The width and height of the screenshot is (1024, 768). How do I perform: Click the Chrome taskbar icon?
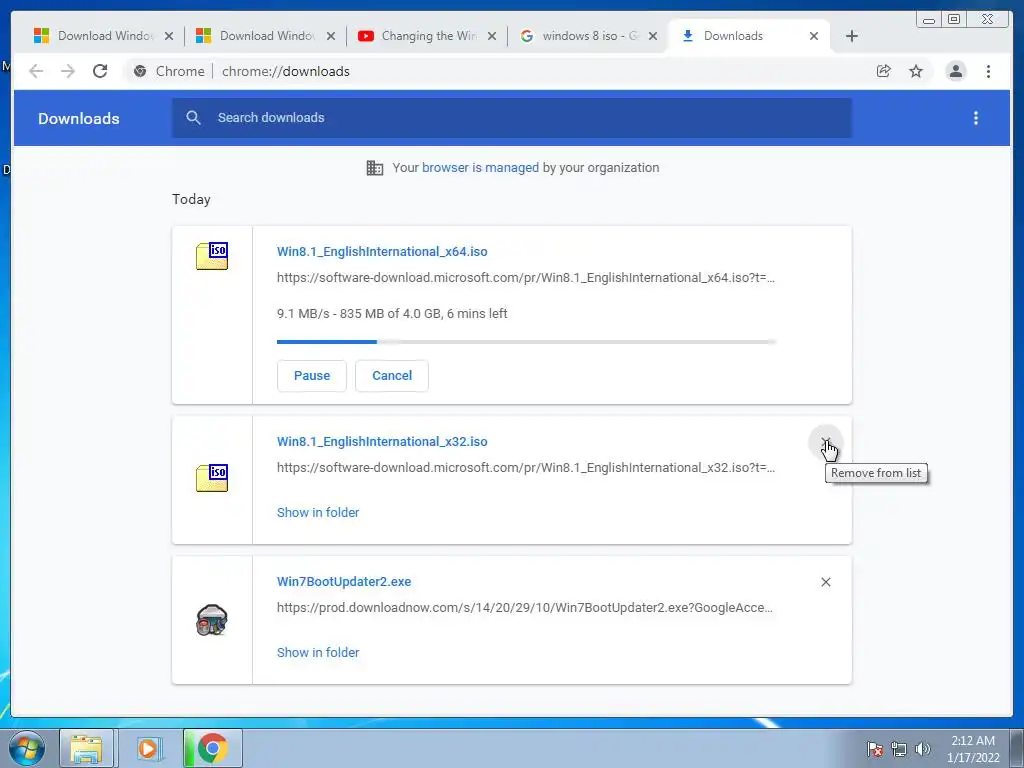coord(213,748)
